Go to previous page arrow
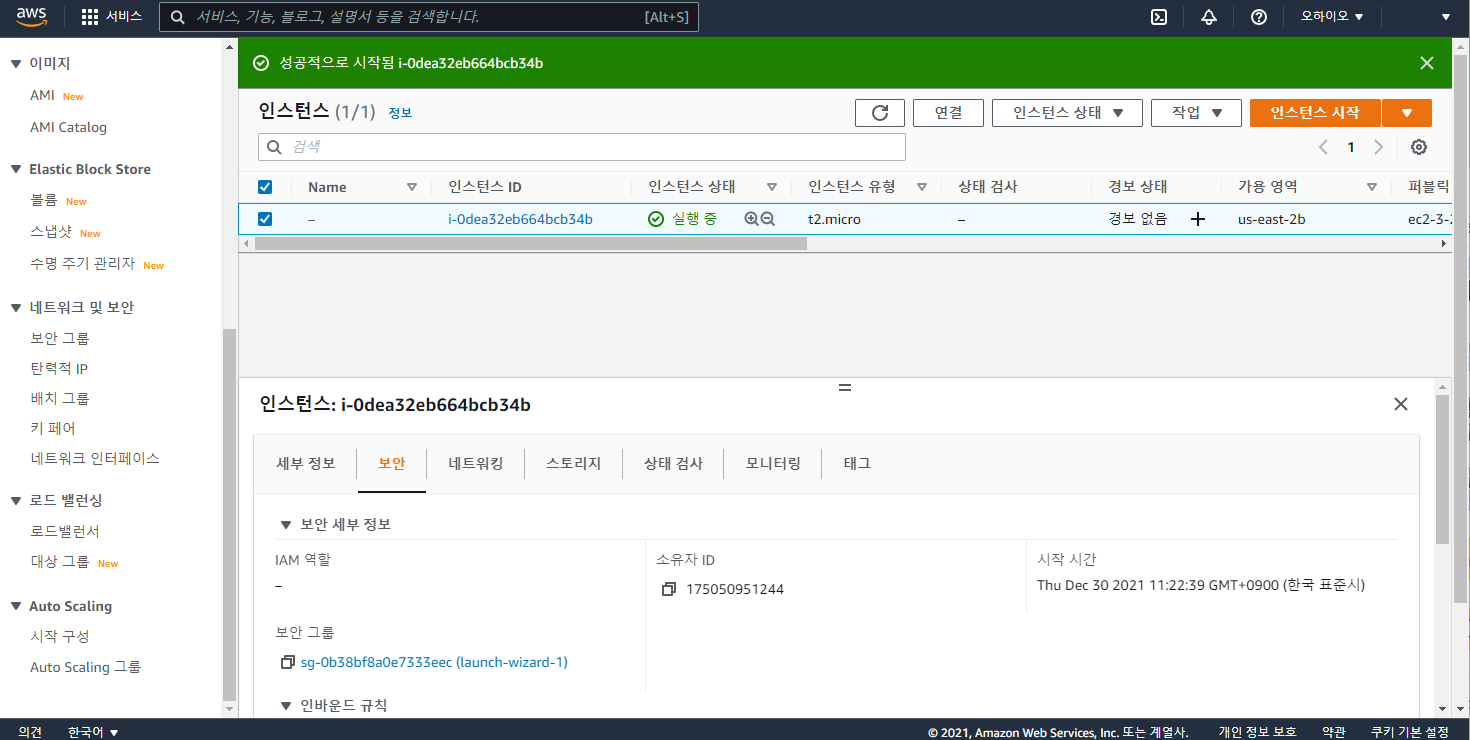Image resolution: width=1470 pixels, height=740 pixels. point(1323,147)
